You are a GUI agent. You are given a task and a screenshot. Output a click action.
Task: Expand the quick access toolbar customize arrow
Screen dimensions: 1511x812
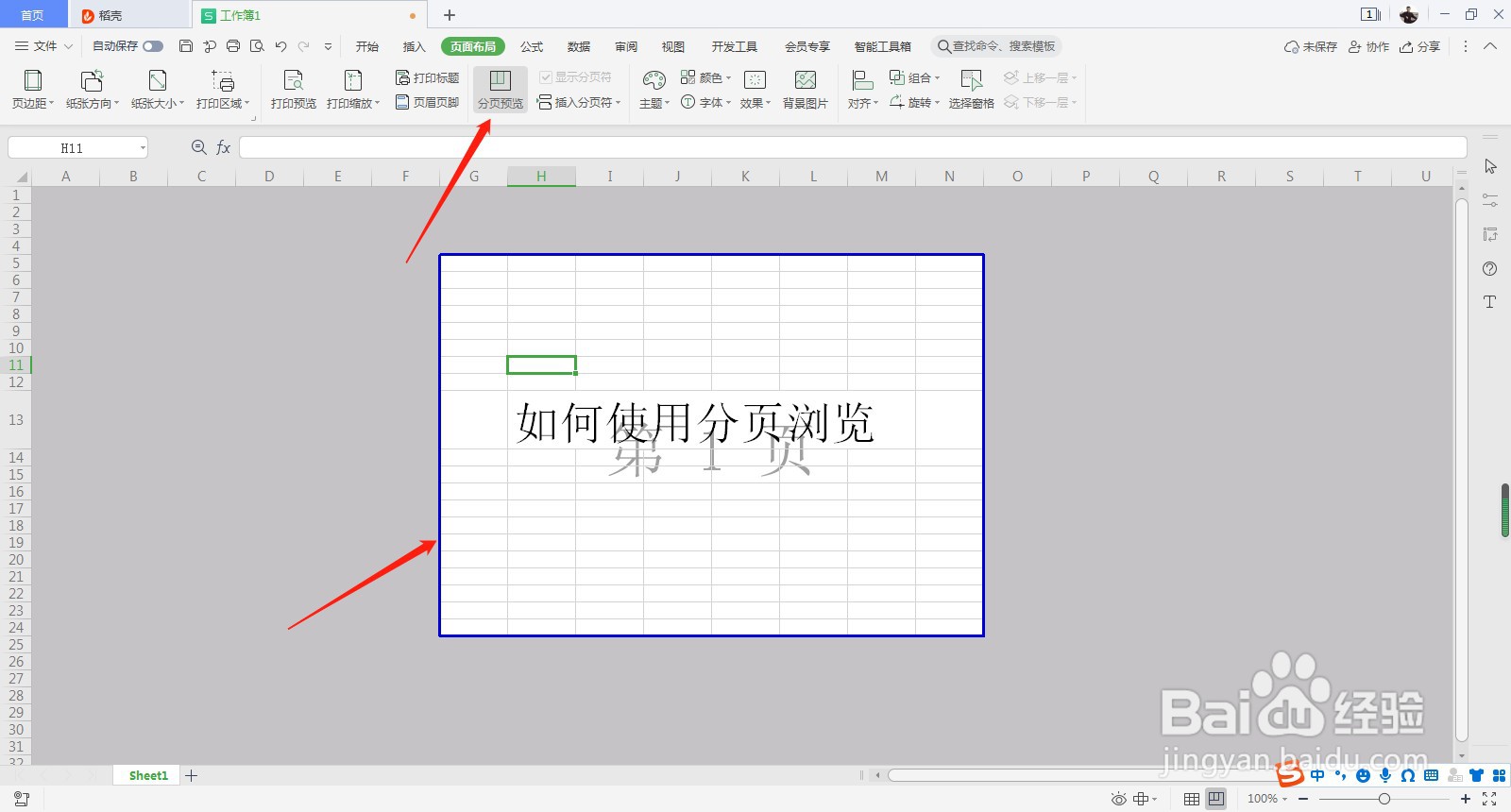click(x=328, y=46)
